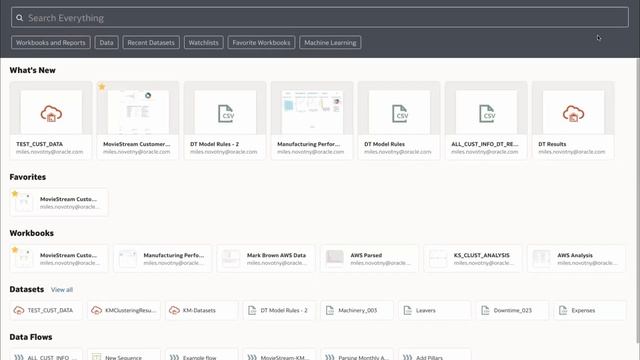Click Machinery_003 dataset name
The width and height of the screenshot is (640, 360).
(358, 310)
